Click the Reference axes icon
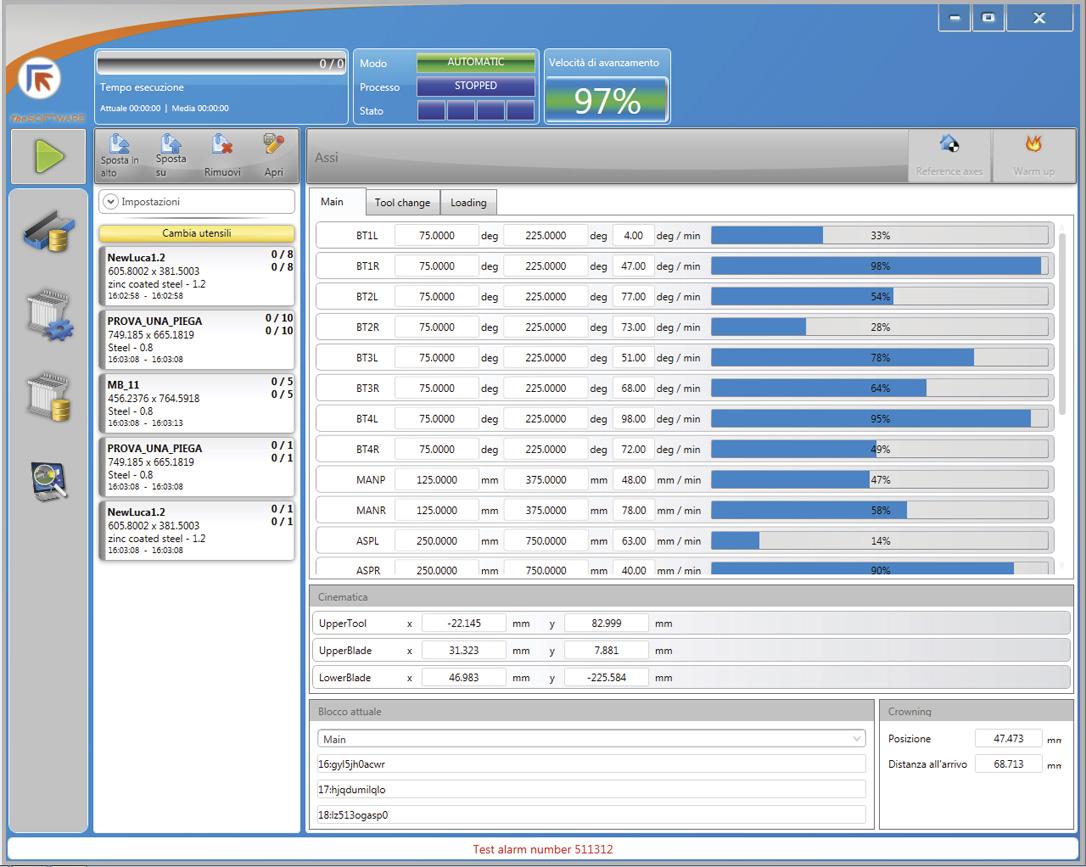 click(949, 145)
